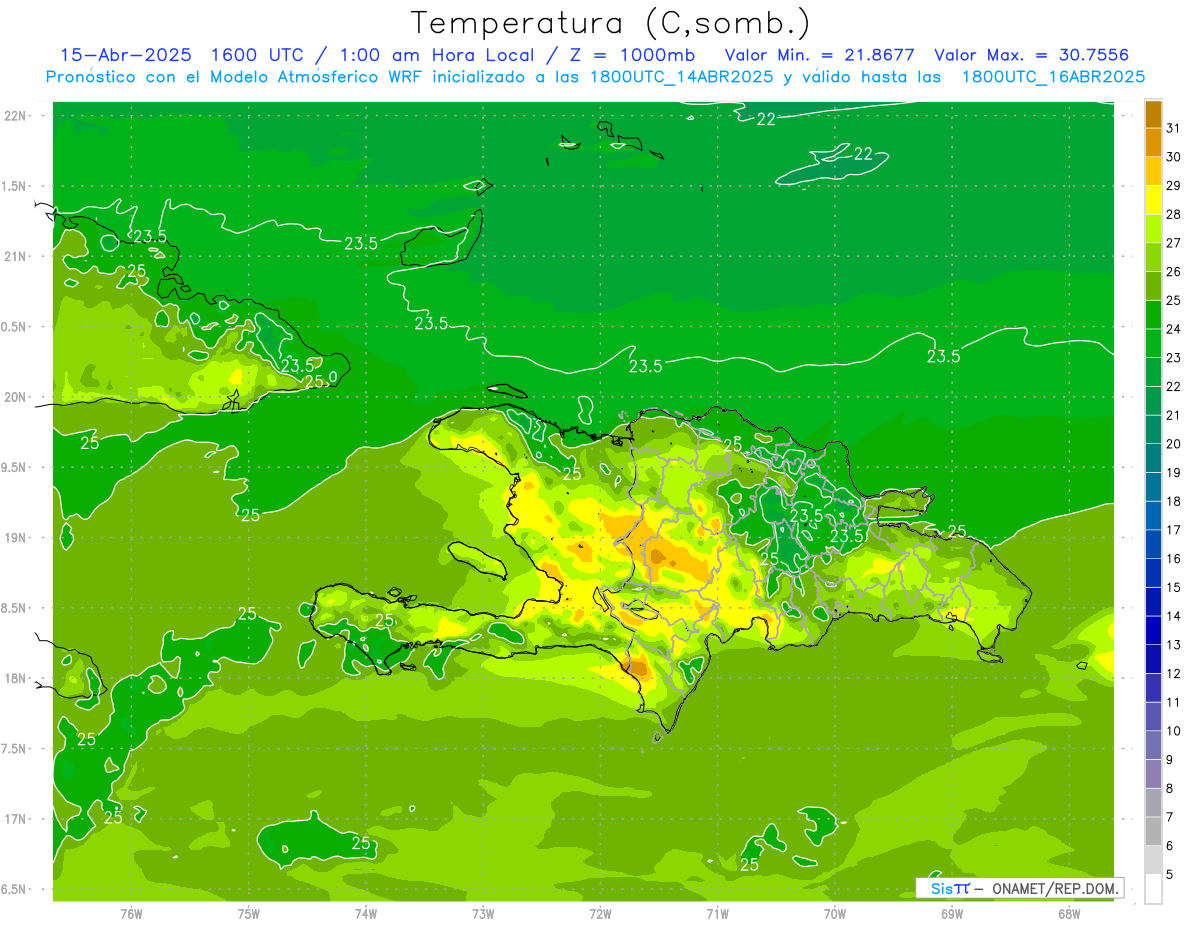Screen dimensions: 1200x927
Task: Click the "15" value on color scale
Action: pyautogui.click(x=1174, y=588)
